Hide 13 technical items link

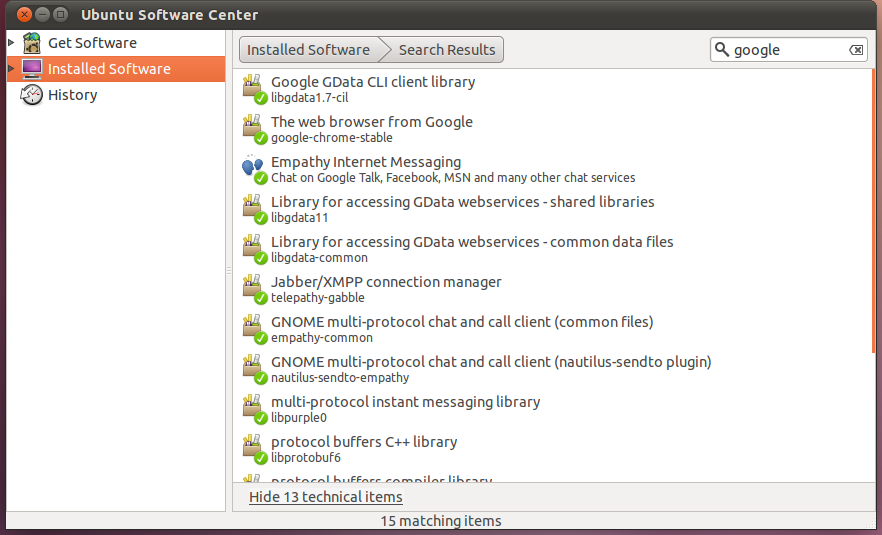pos(326,497)
